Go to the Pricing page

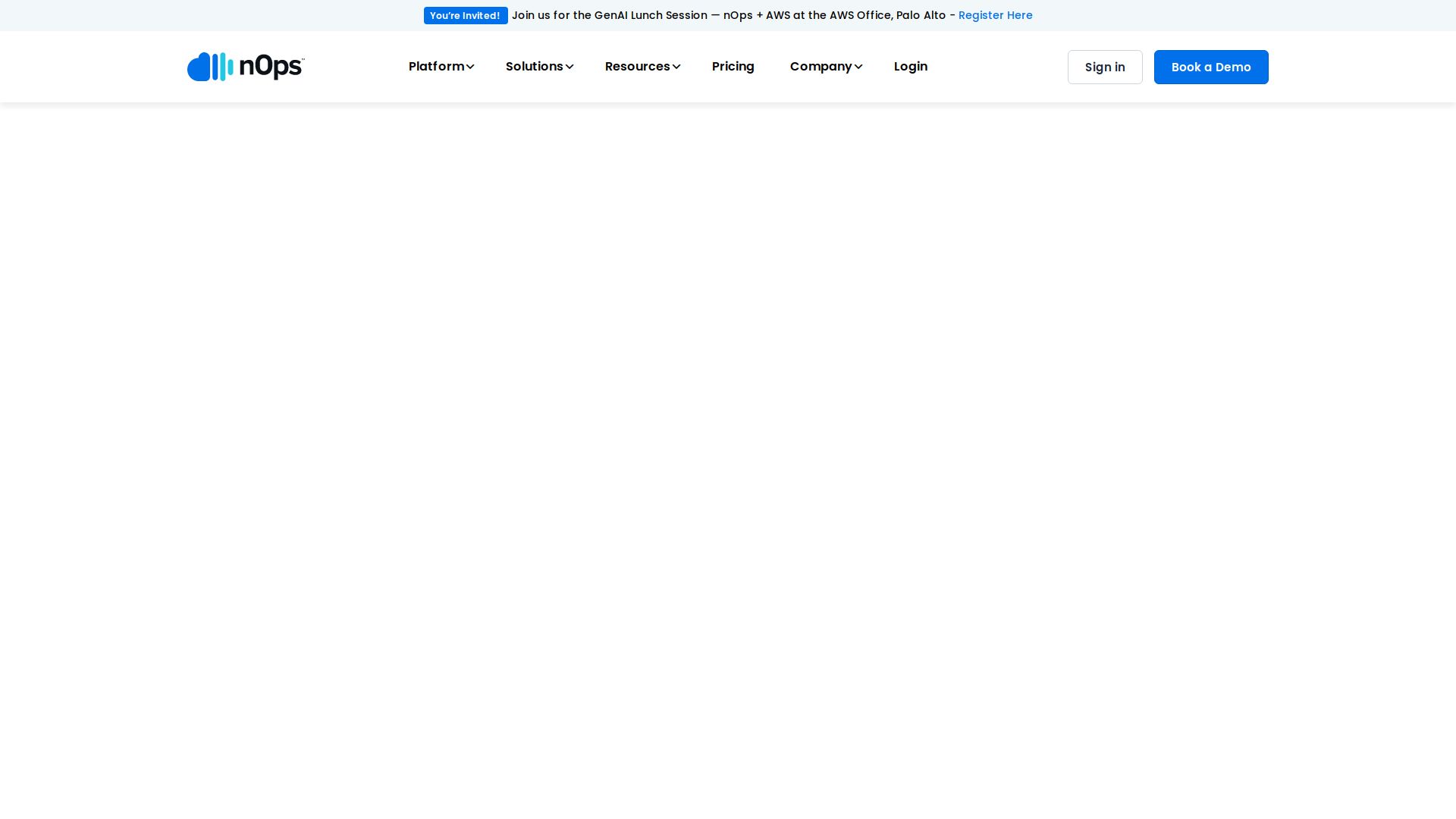733,67
